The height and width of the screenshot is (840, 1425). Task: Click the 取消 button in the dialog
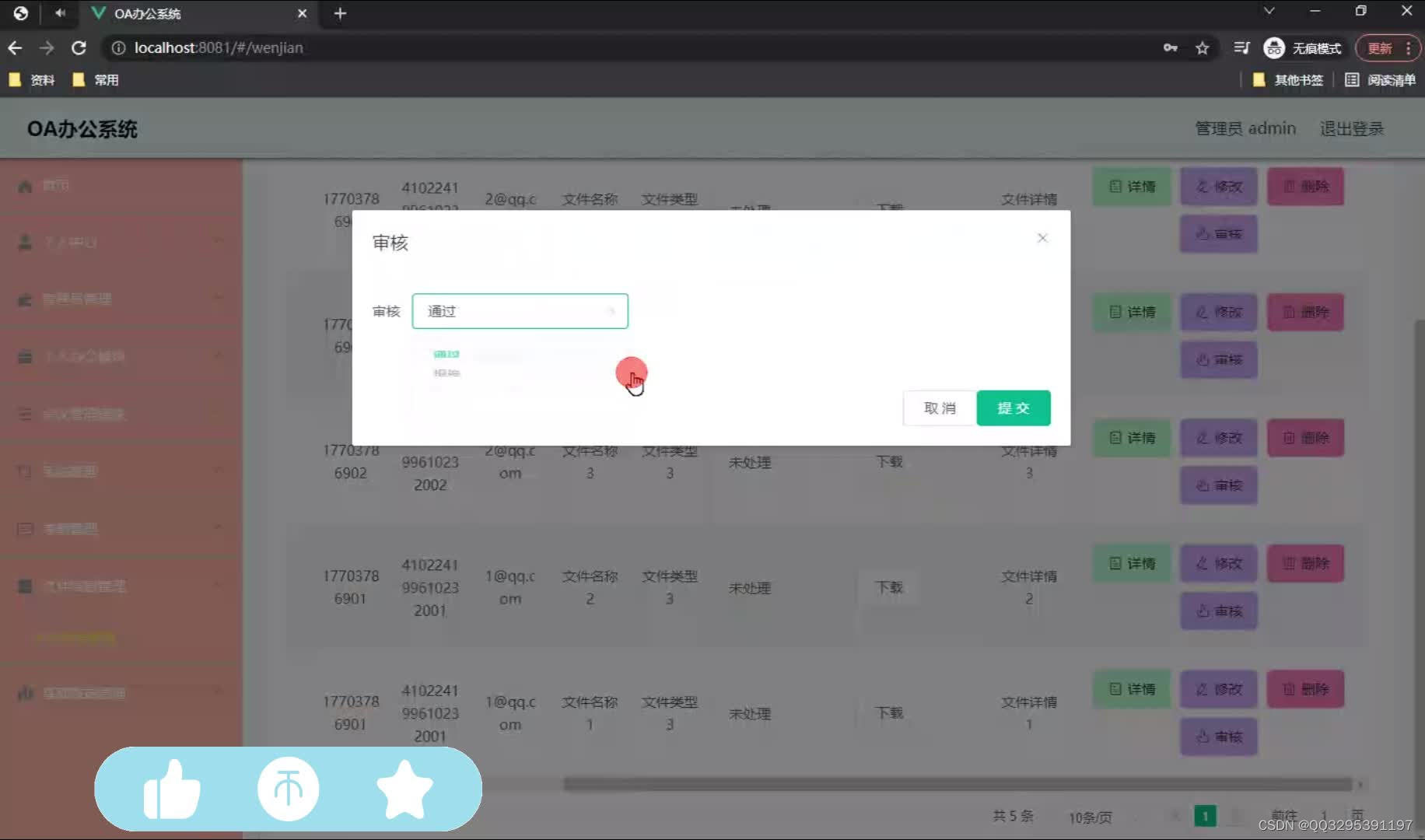coord(940,408)
